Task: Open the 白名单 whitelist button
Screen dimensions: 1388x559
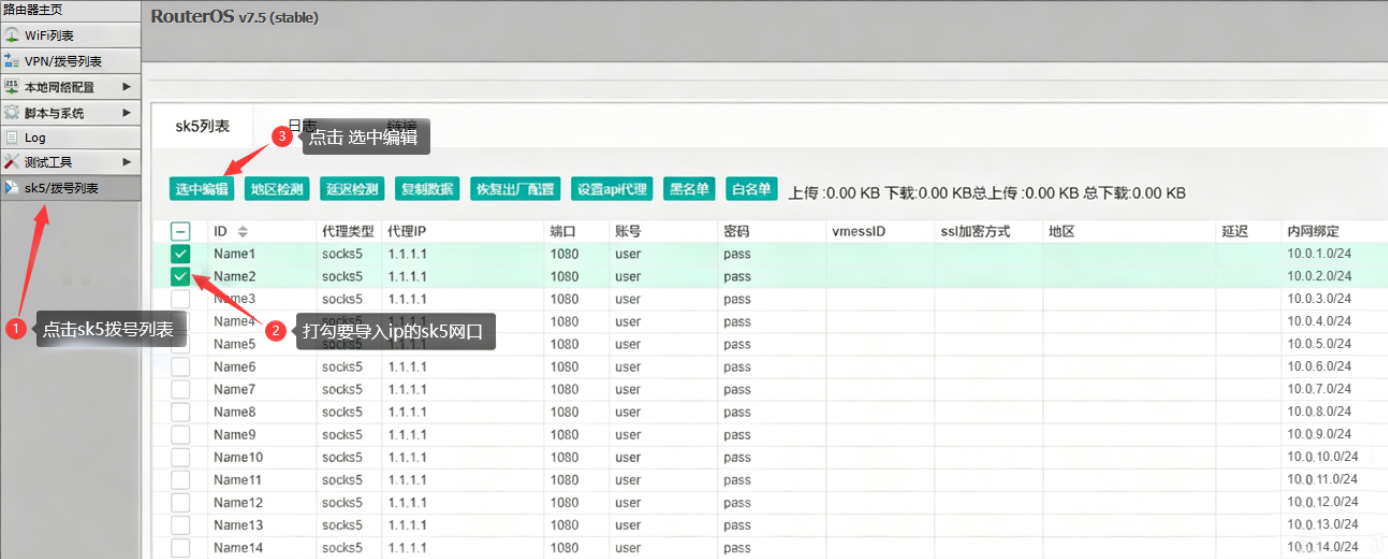Action: [751, 189]
